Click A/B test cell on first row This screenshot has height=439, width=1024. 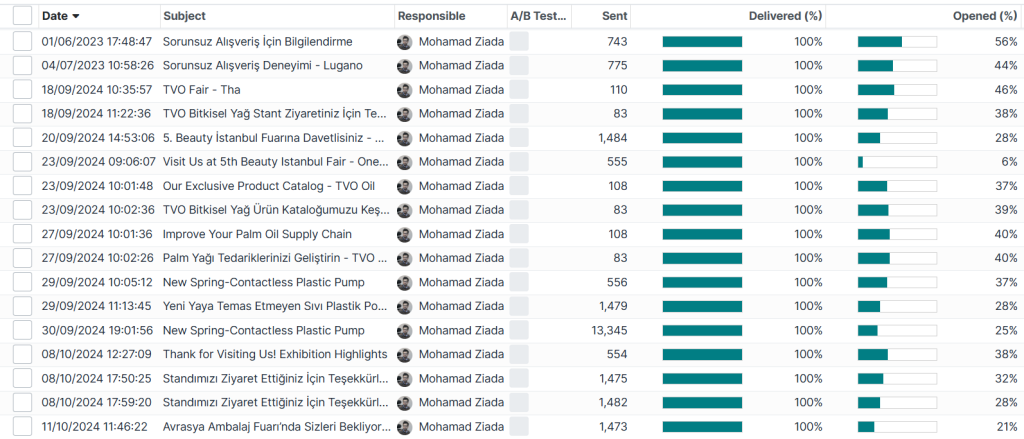(519, 42)
